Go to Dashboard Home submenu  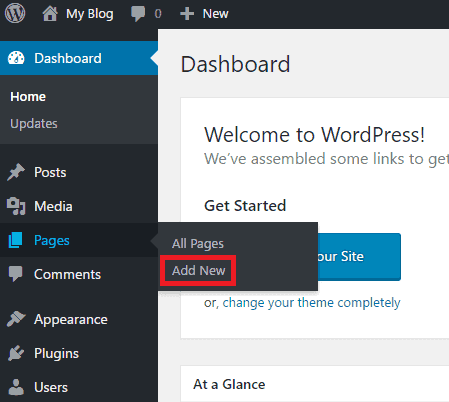tap(28, 97)
